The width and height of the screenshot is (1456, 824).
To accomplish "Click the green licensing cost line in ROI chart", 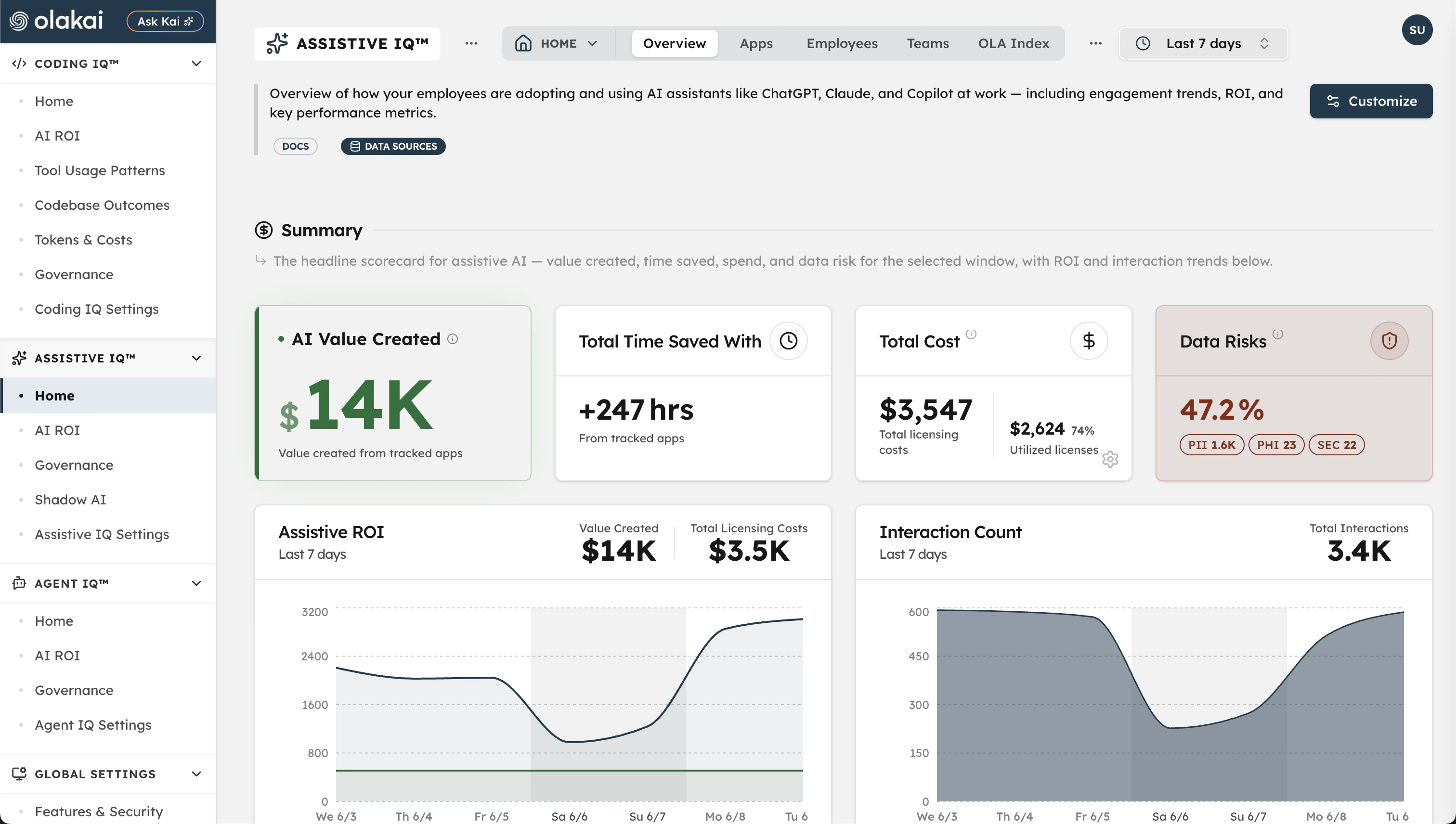I will 569,770.
